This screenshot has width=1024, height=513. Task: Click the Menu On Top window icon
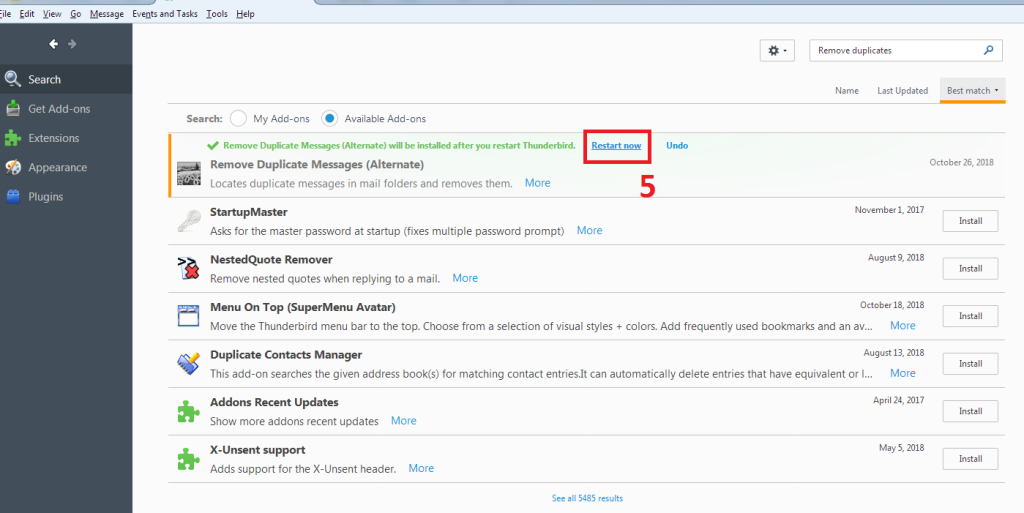[189, 316]
